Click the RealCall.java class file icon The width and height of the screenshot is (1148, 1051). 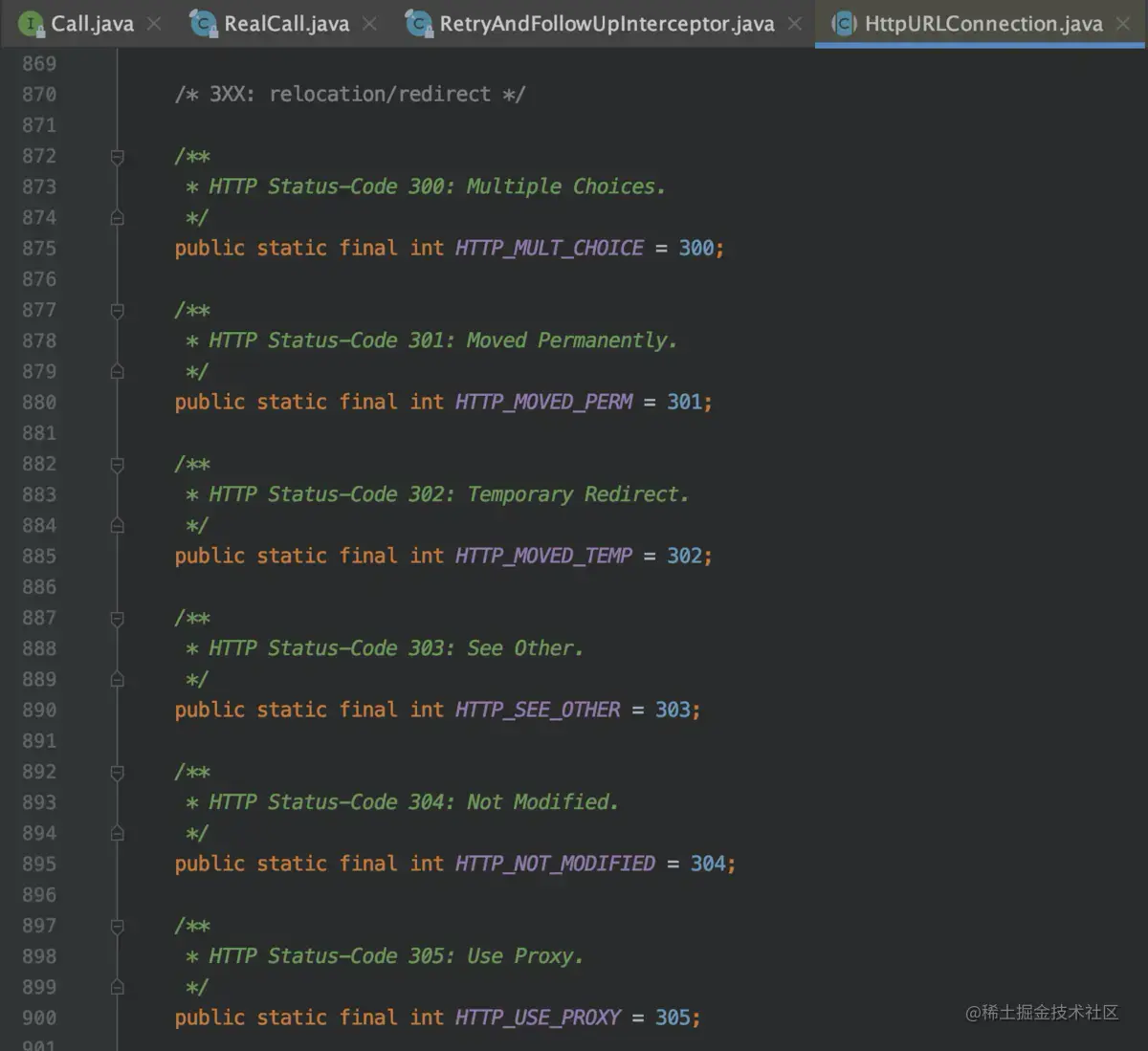point(203,24)
